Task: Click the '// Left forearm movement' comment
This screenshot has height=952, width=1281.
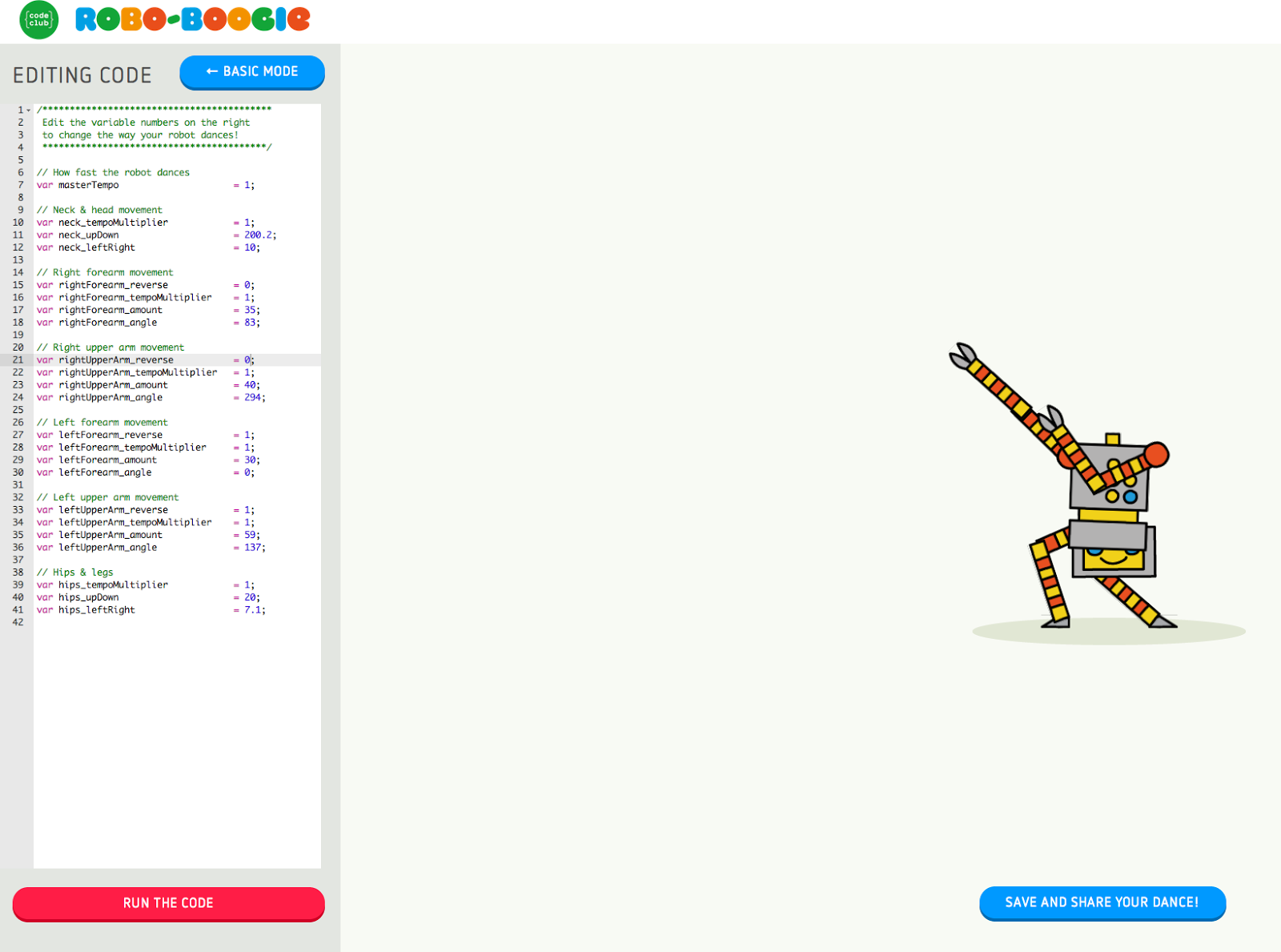Action: (x=102, y=423)
